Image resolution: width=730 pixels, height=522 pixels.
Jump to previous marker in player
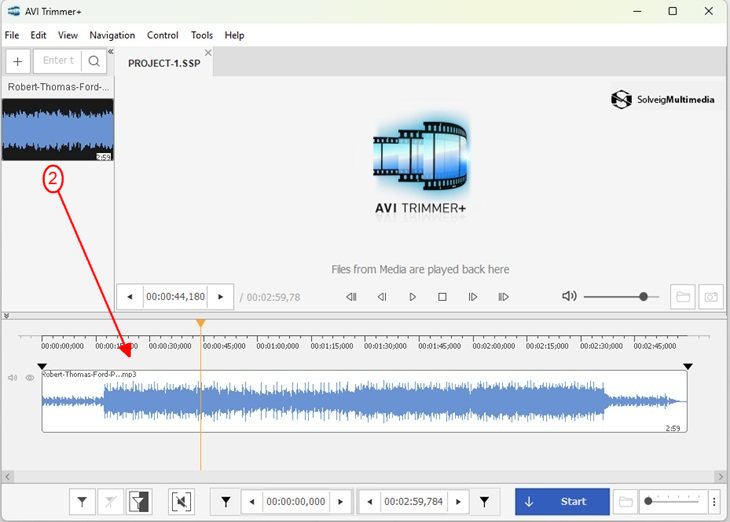pos(351,297)
